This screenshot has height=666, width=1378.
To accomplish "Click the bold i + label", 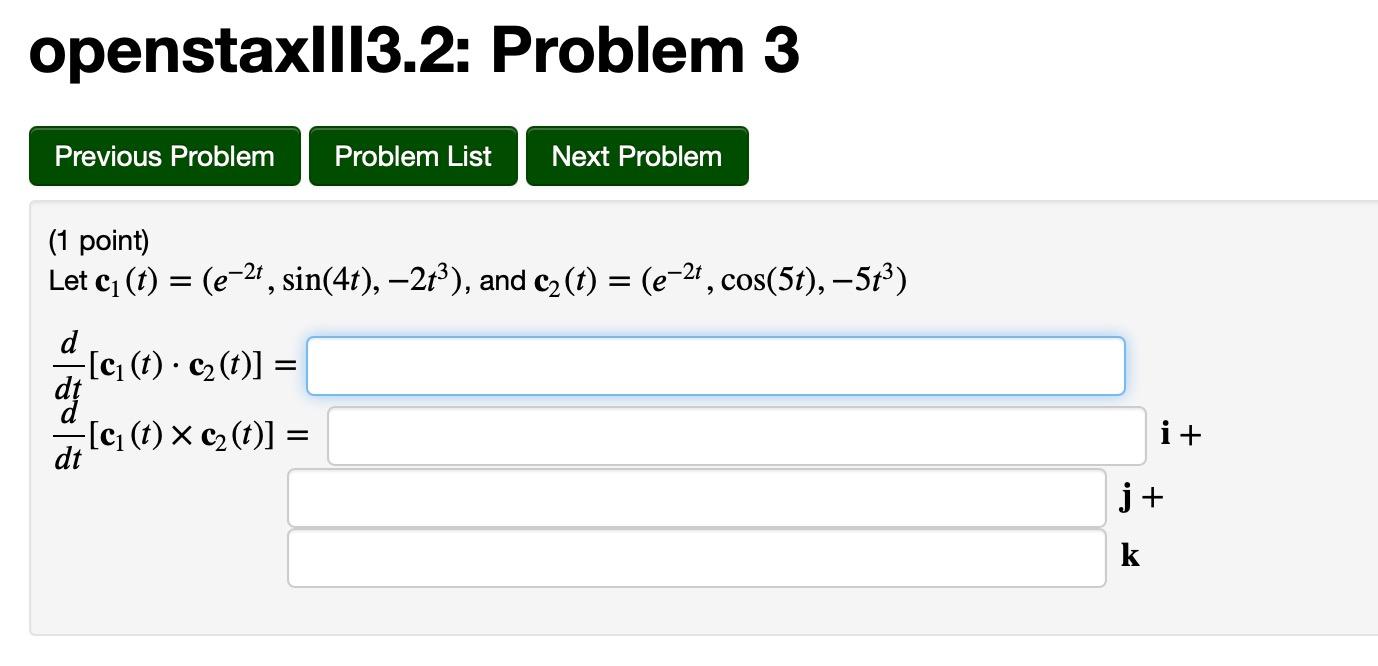I will (x=1178, y=434).
